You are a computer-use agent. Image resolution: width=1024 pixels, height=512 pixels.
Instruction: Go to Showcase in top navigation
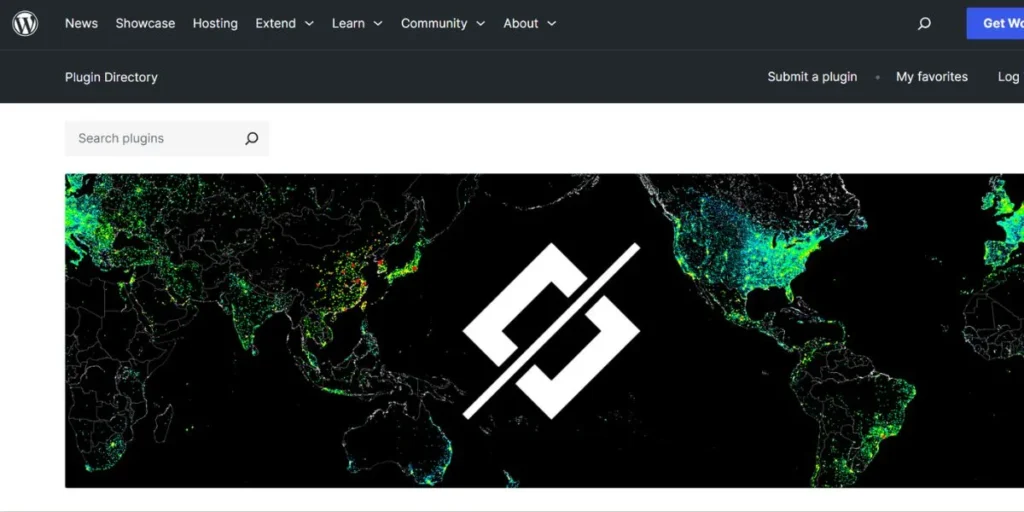145,24
